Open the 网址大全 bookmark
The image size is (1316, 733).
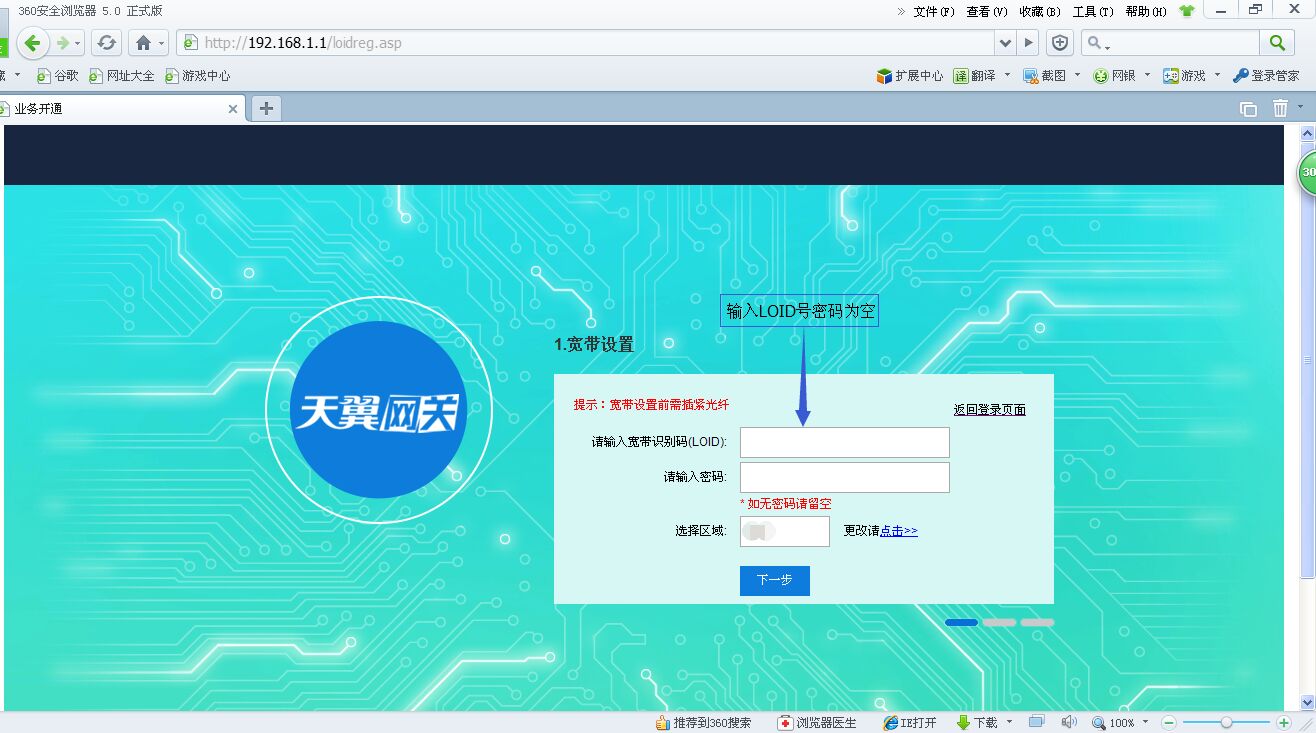[122, 75]
